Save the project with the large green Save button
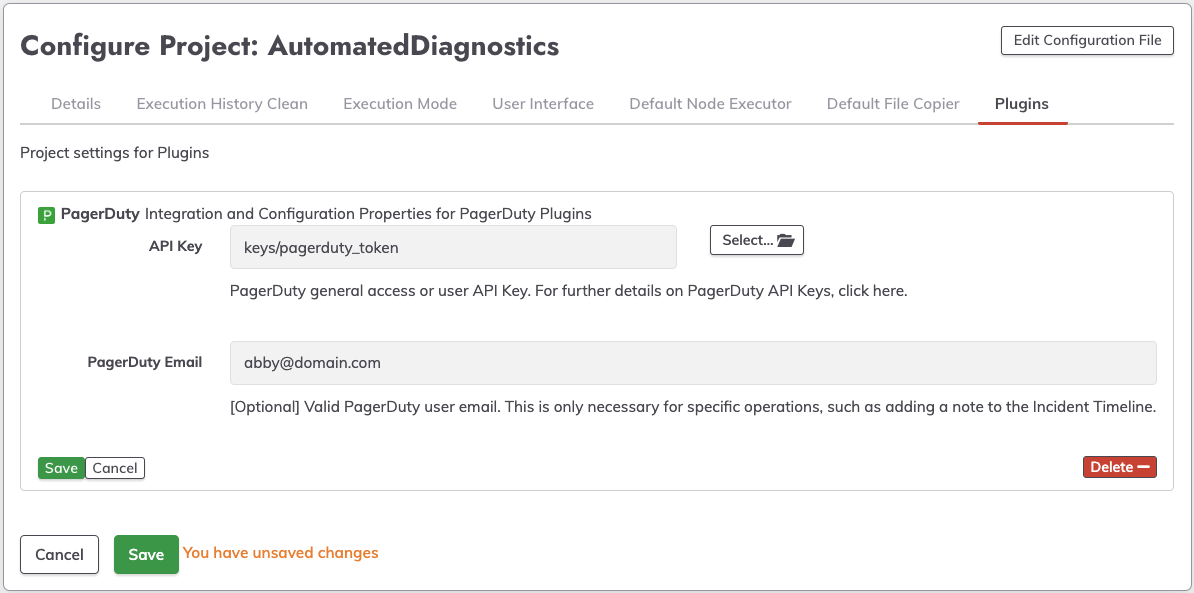This screenshot has height=593, width=1194. click(x=146, y=555)
